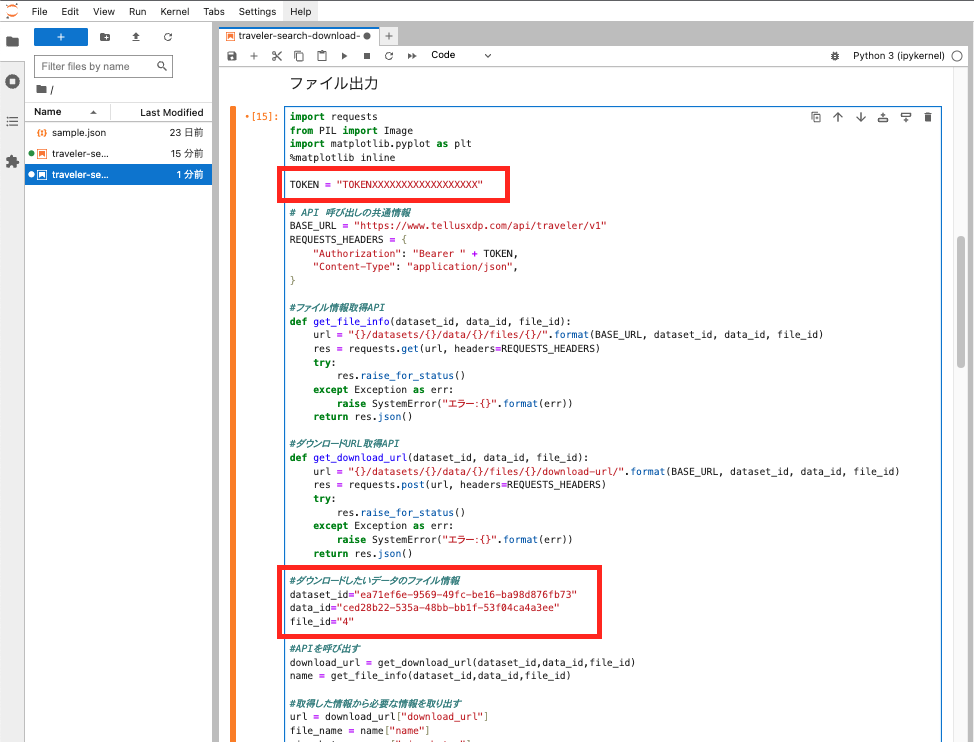Insert a cell below via cell toolbar
This screenshot has height=742, width=974.
[906, 117]
